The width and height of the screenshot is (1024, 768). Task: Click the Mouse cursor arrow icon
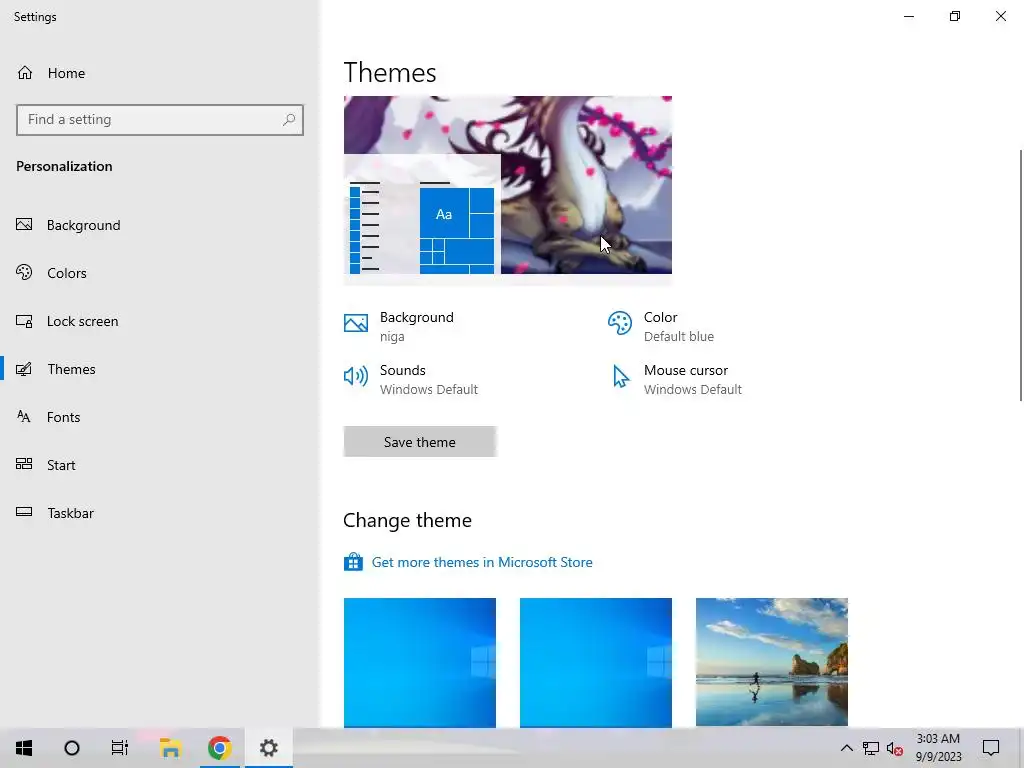(x=620, y=376)
